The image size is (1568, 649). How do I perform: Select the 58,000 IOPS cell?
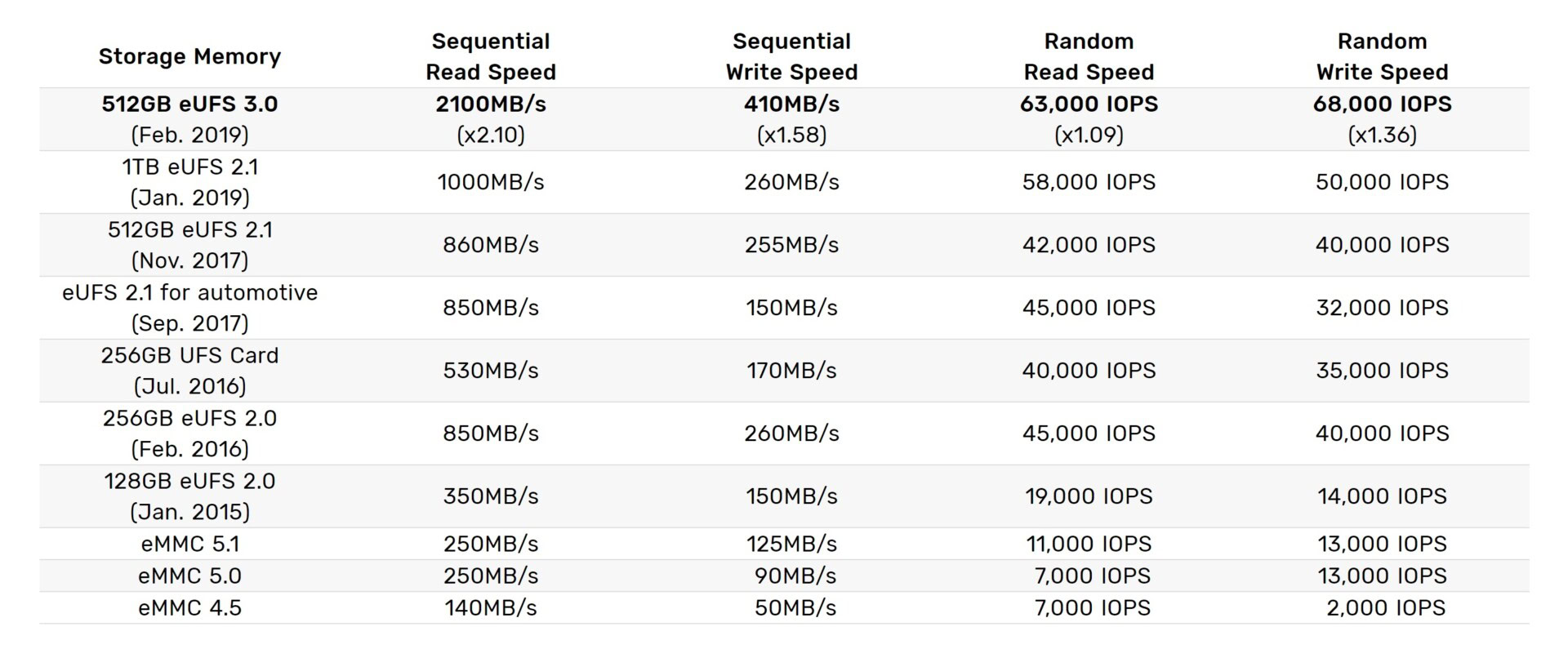pos(1089,182)
